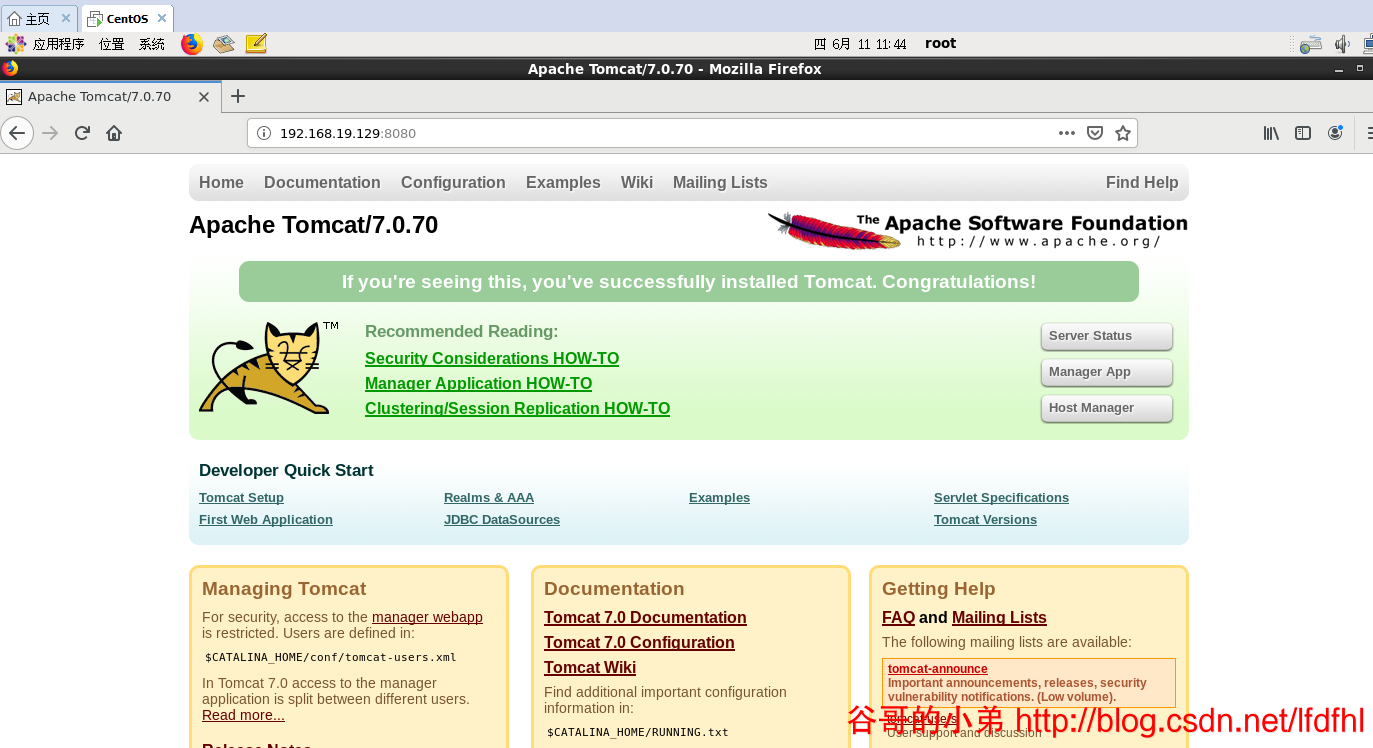Minimize the Firefox window
This screenshot has height=748, width=1373.
(x=1339, y=69)
